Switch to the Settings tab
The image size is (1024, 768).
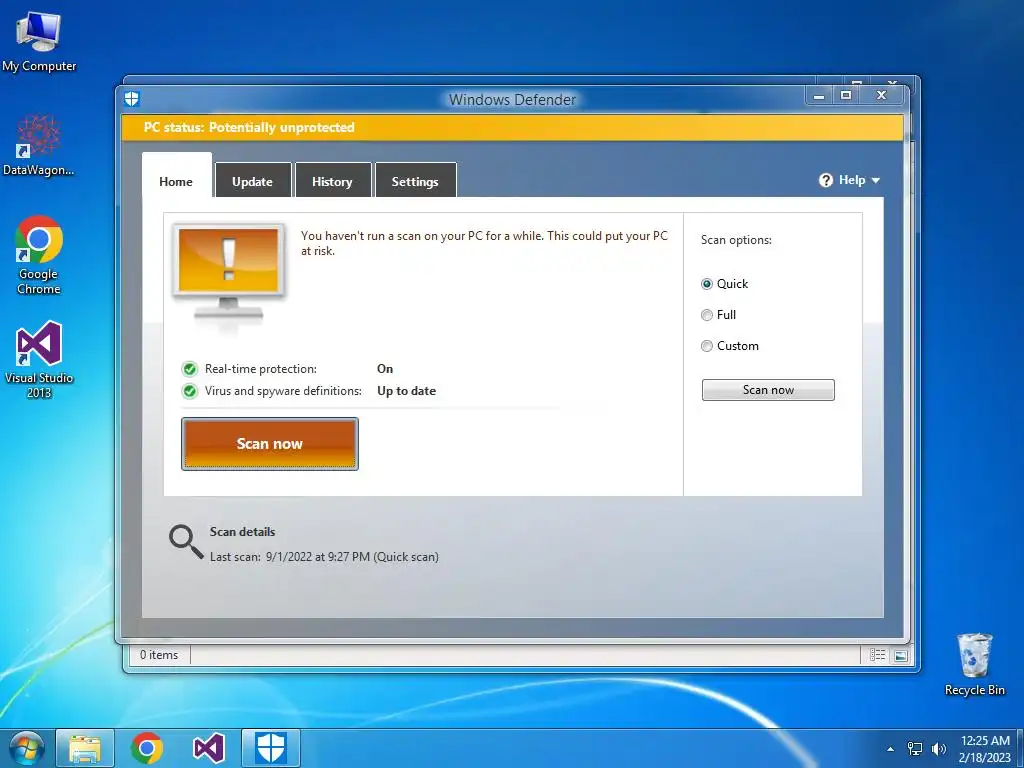pos(415,182)
